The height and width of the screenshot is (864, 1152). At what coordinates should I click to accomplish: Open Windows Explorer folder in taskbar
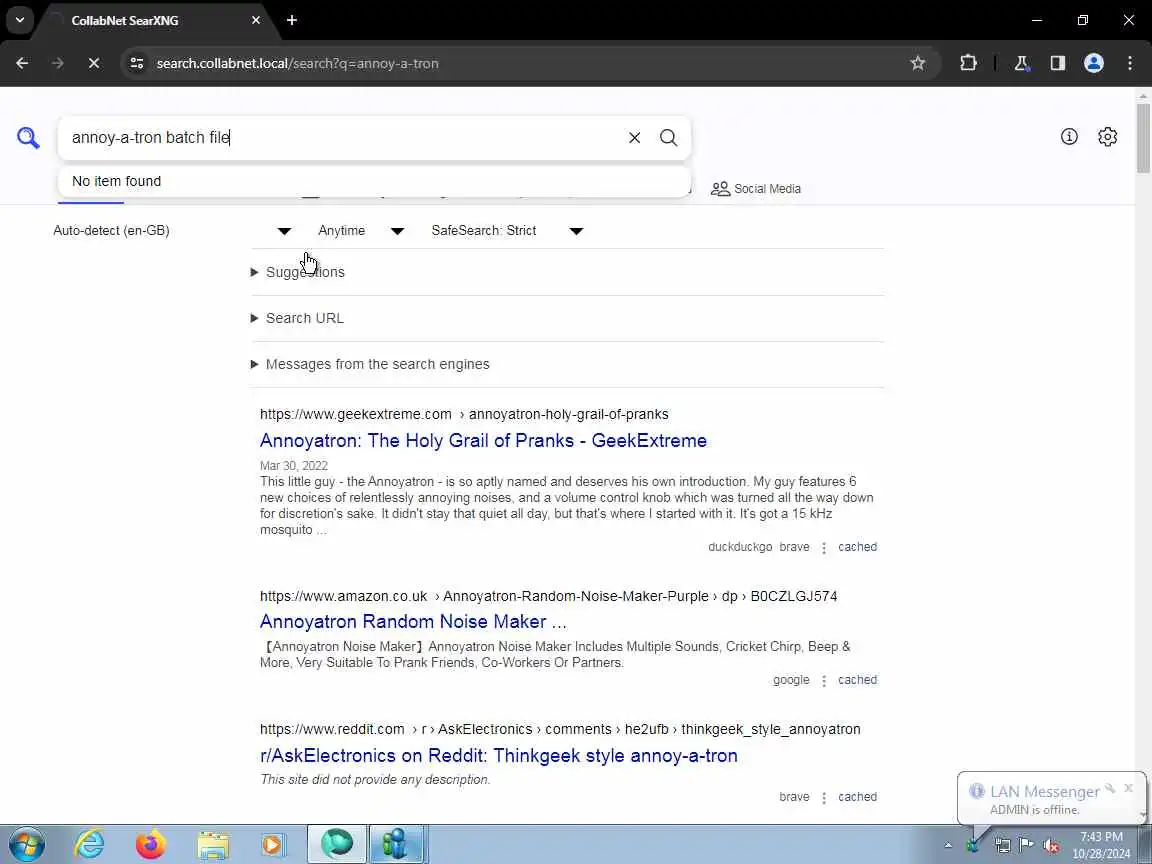tap(213, 844)
